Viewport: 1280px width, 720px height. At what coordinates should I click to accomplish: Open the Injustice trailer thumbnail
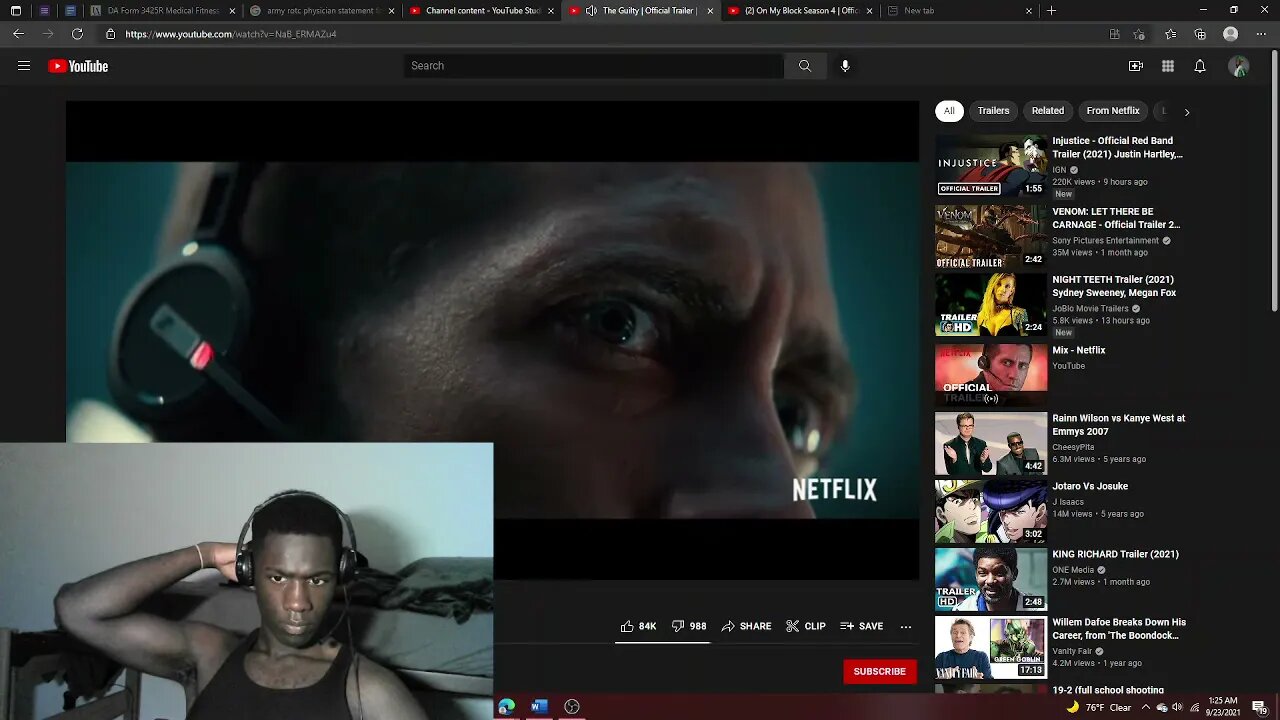click(x=991, y=166)
